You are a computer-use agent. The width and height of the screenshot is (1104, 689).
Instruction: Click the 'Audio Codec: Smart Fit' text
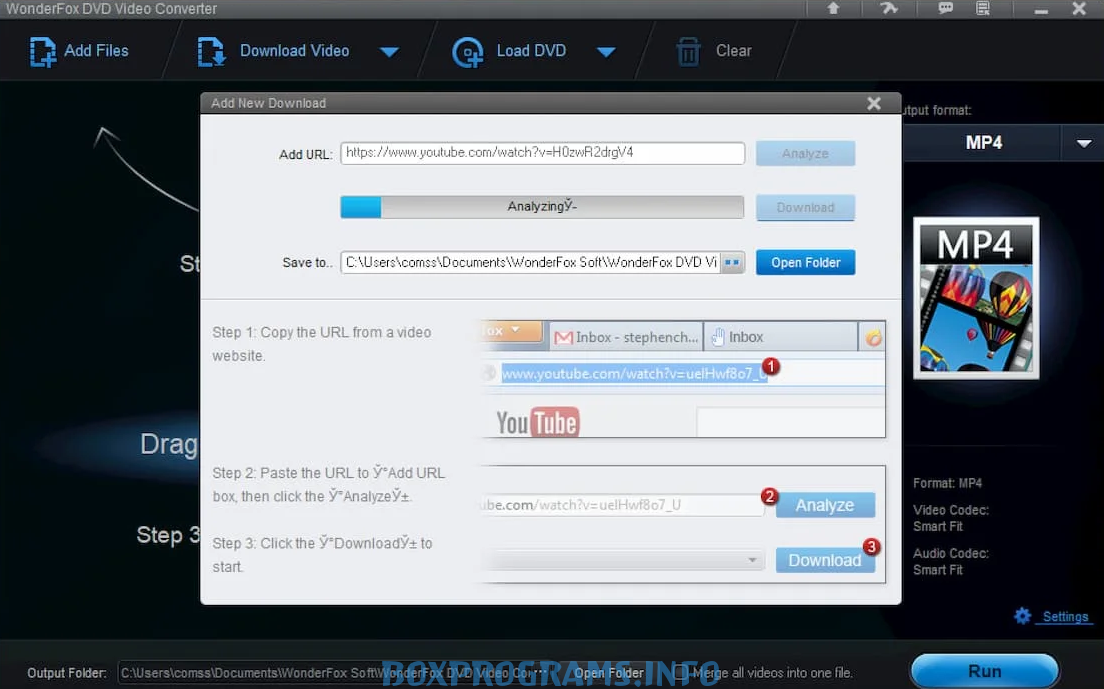[951, 562]
